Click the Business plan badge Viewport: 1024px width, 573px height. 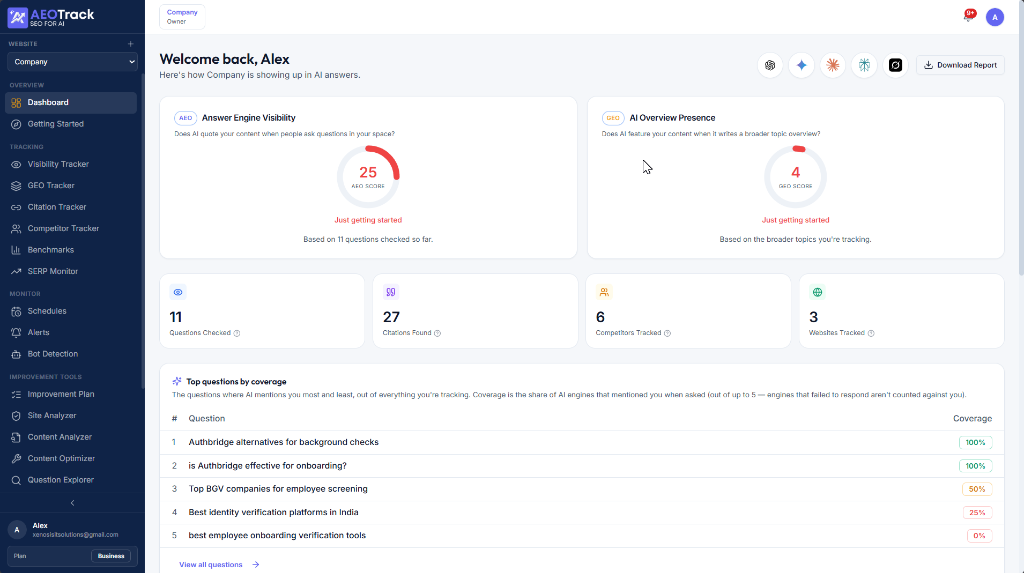(x=111, y=556)
